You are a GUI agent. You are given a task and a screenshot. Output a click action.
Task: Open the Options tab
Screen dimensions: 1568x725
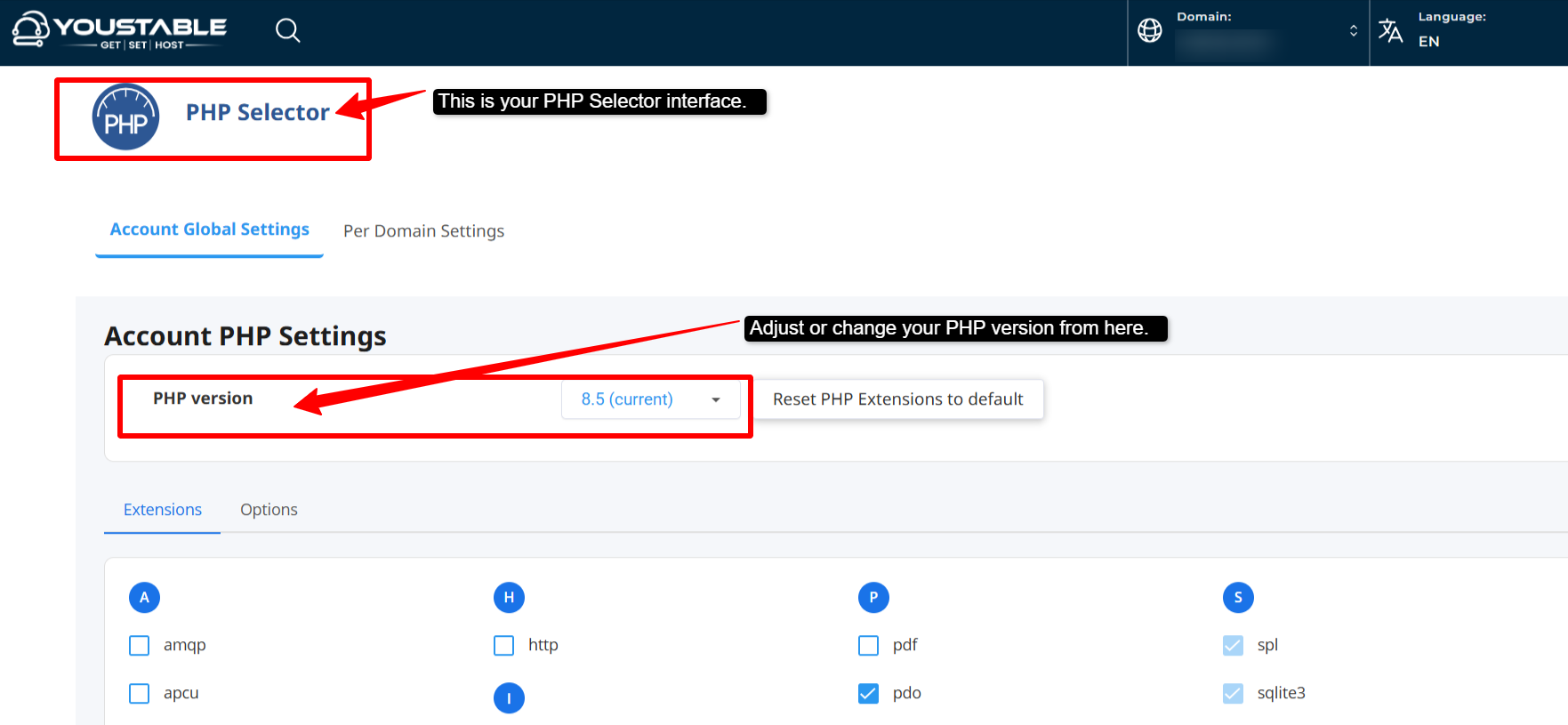[x=269, y=510]
